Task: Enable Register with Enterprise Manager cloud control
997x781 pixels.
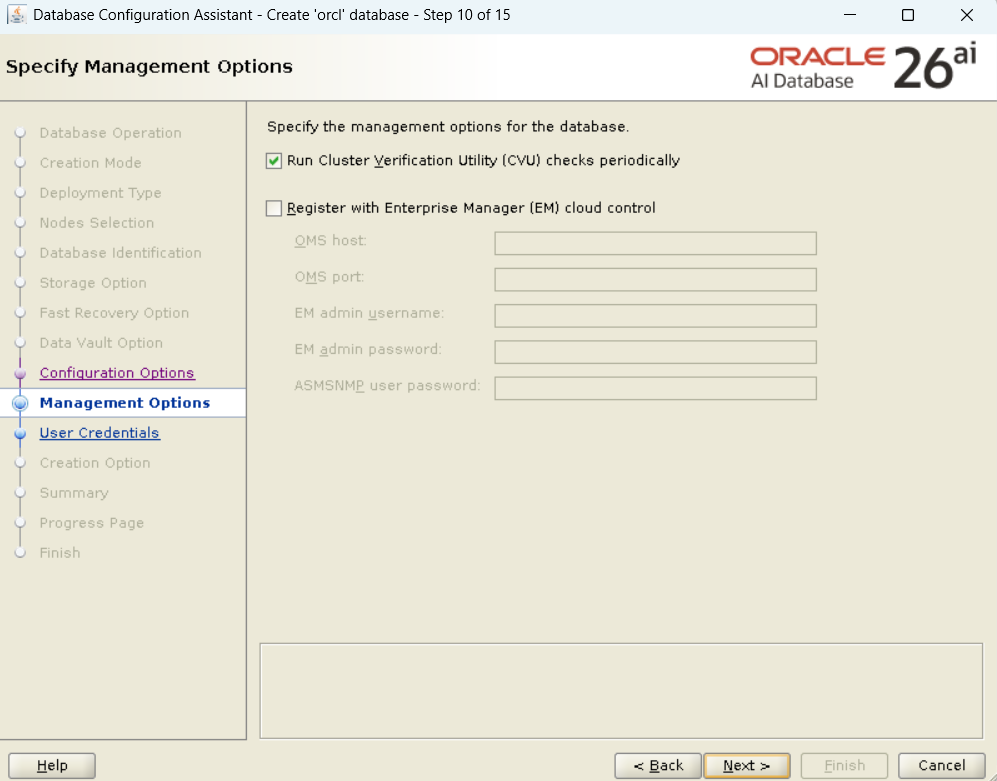Action: pos(274,209)
